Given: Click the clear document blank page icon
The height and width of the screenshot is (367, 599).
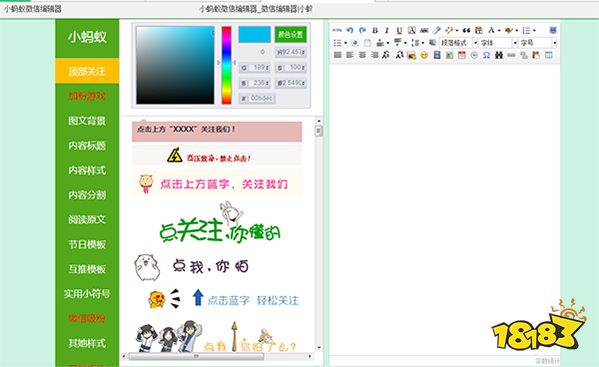Looking at the screenshot, I should [x=367, y=43].
